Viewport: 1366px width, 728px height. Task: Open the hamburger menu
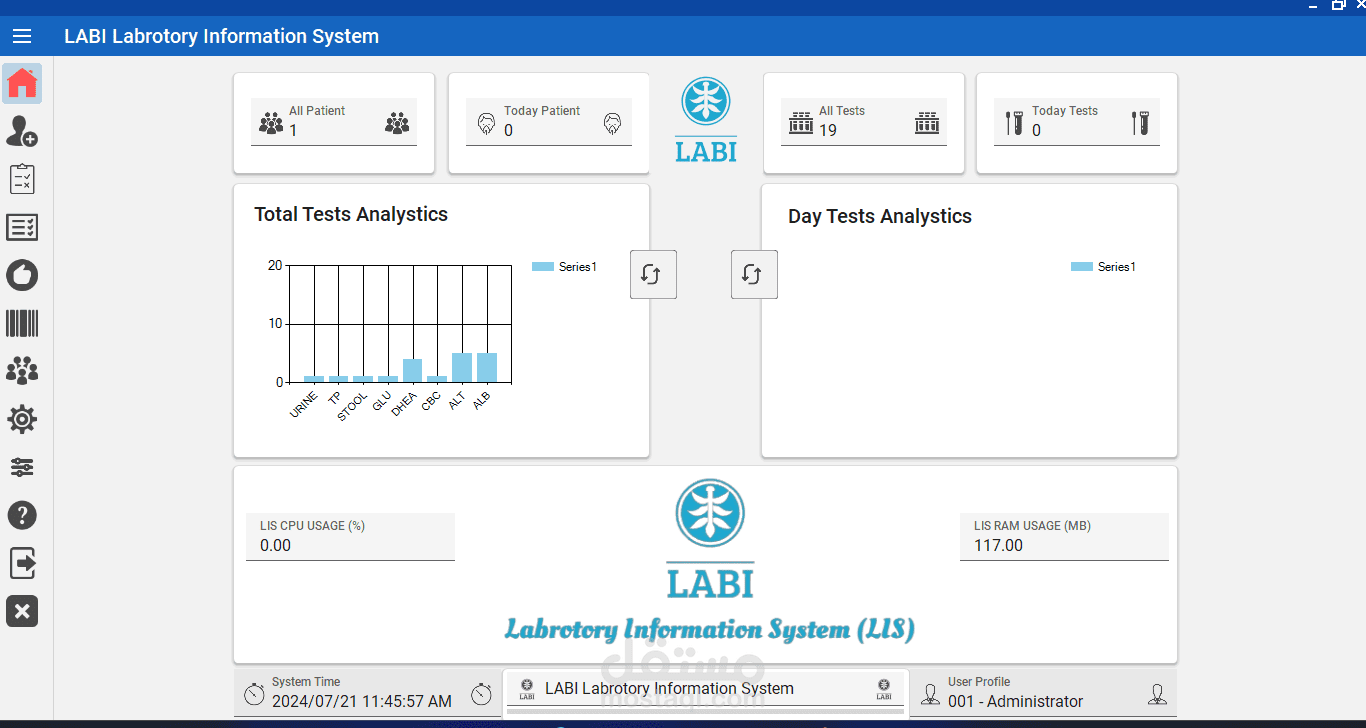22,37
